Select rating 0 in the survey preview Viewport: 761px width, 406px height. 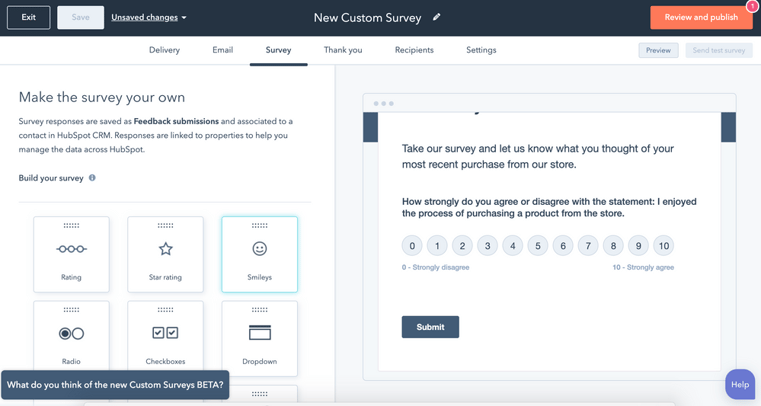click(x=412, y=246)
